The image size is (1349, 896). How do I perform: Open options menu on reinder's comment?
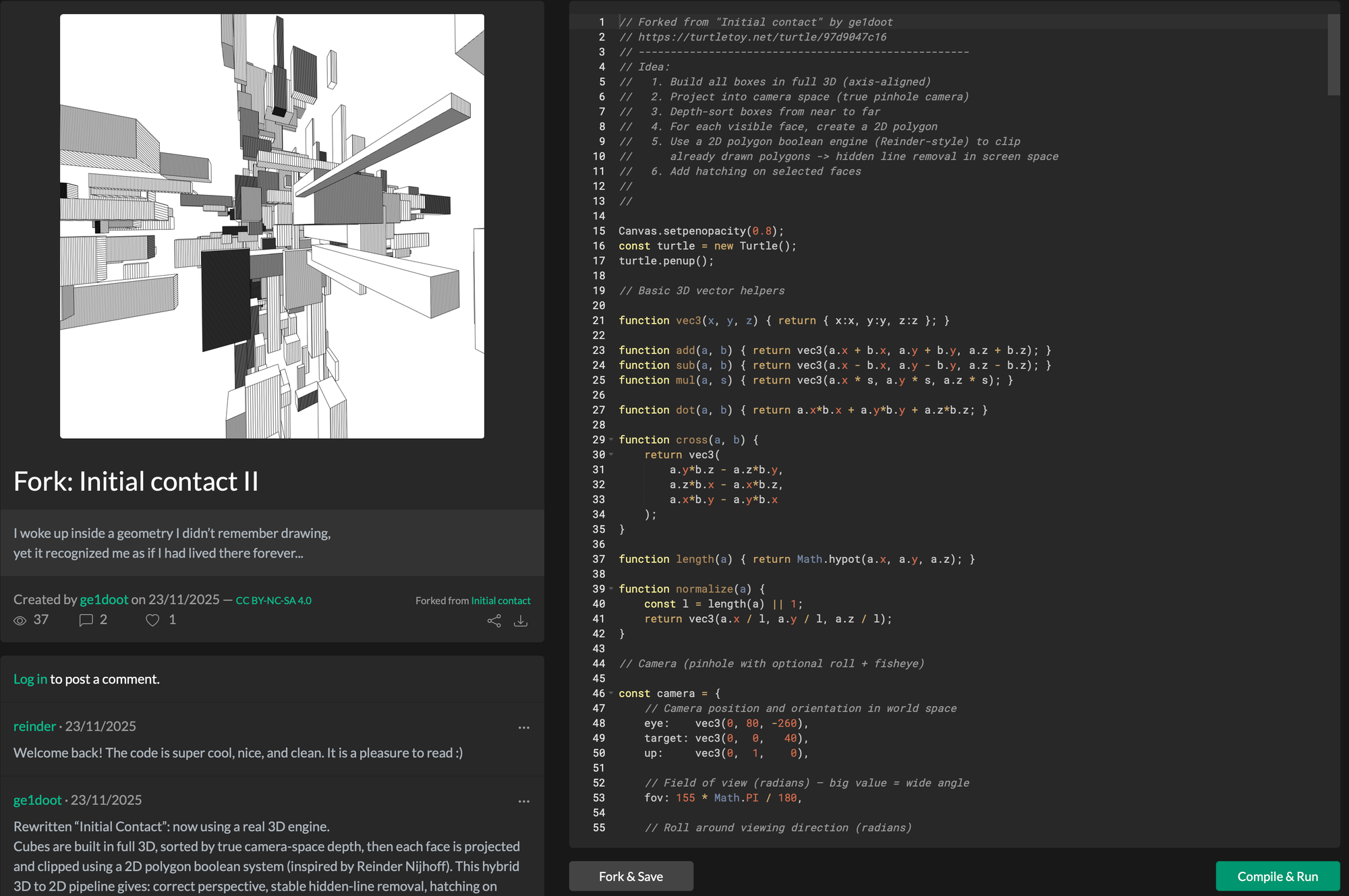coord(523,727)
